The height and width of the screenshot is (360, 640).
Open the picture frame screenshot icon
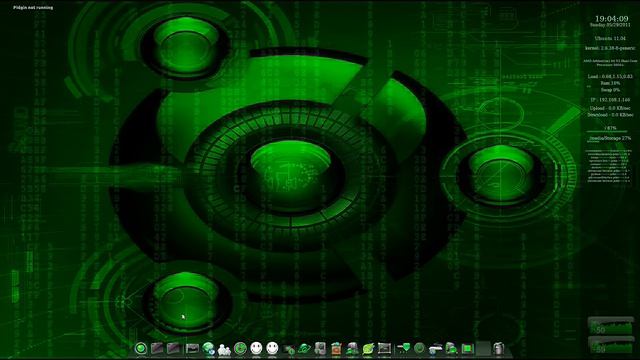coord(384,348)
